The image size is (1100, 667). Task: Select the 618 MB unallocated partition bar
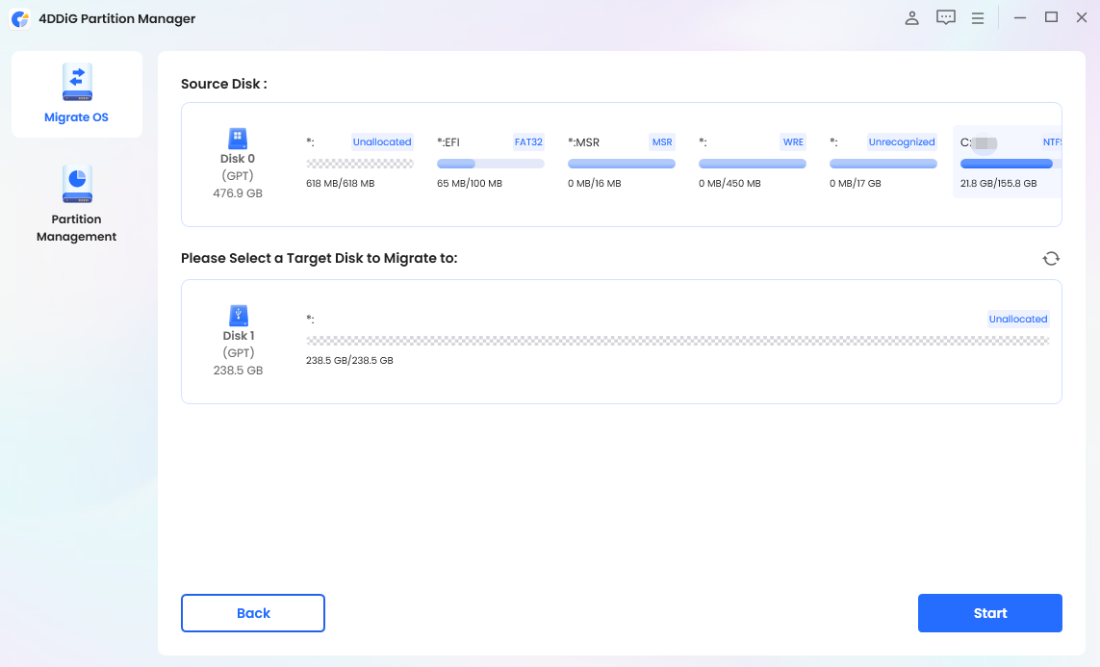[x=360, y=163]
